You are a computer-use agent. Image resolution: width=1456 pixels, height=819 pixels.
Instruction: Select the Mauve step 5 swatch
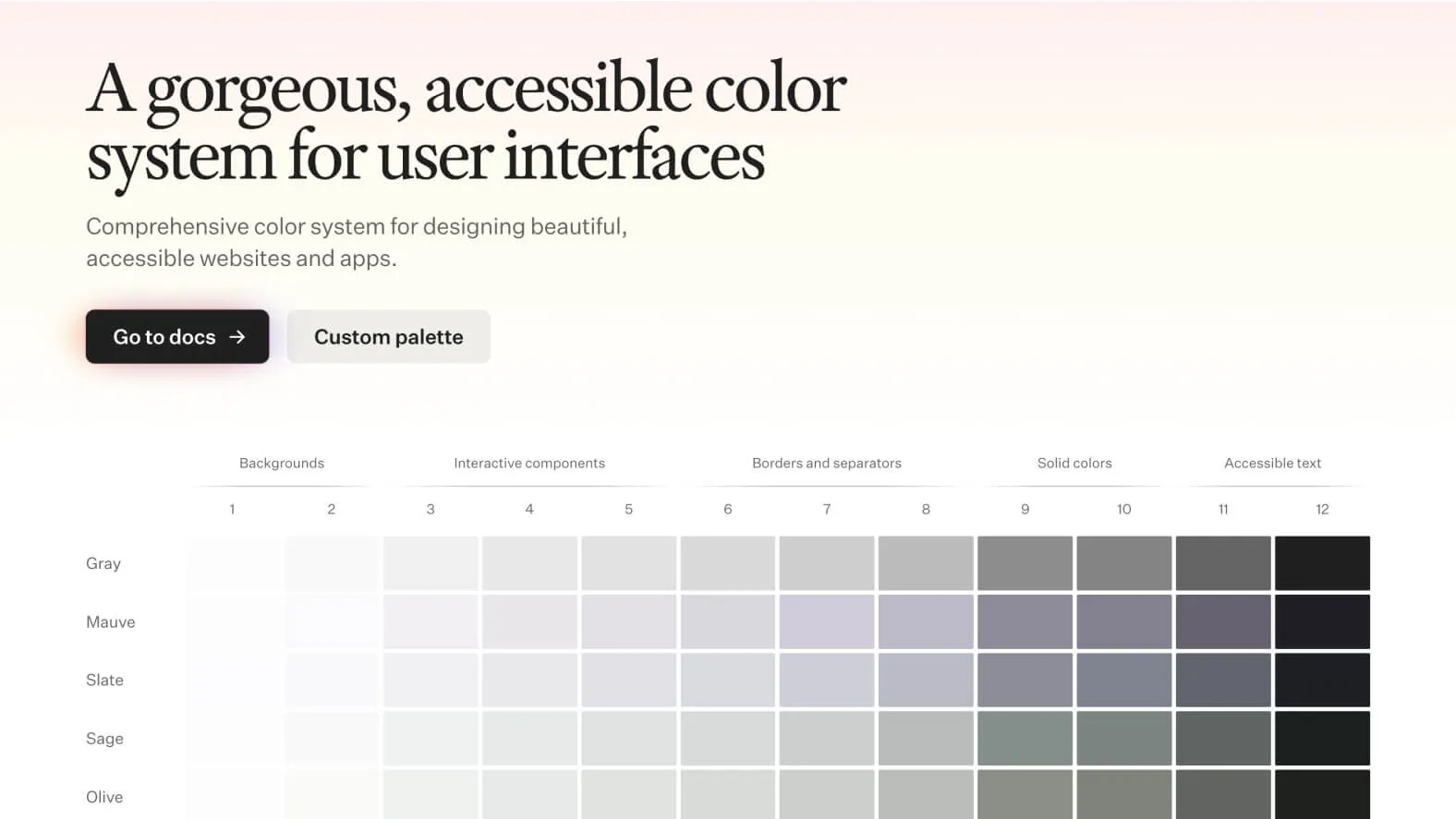coord(628,621)
